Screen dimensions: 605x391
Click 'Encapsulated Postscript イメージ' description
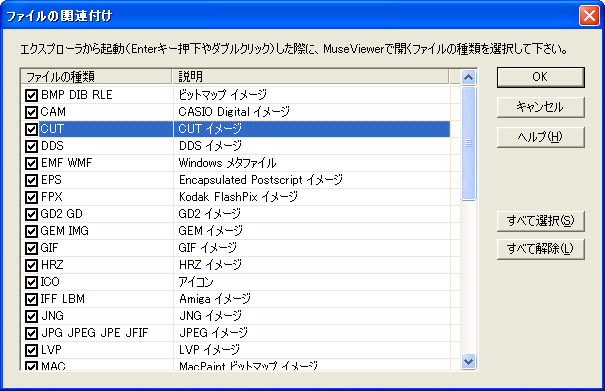(x=261, y=180)
